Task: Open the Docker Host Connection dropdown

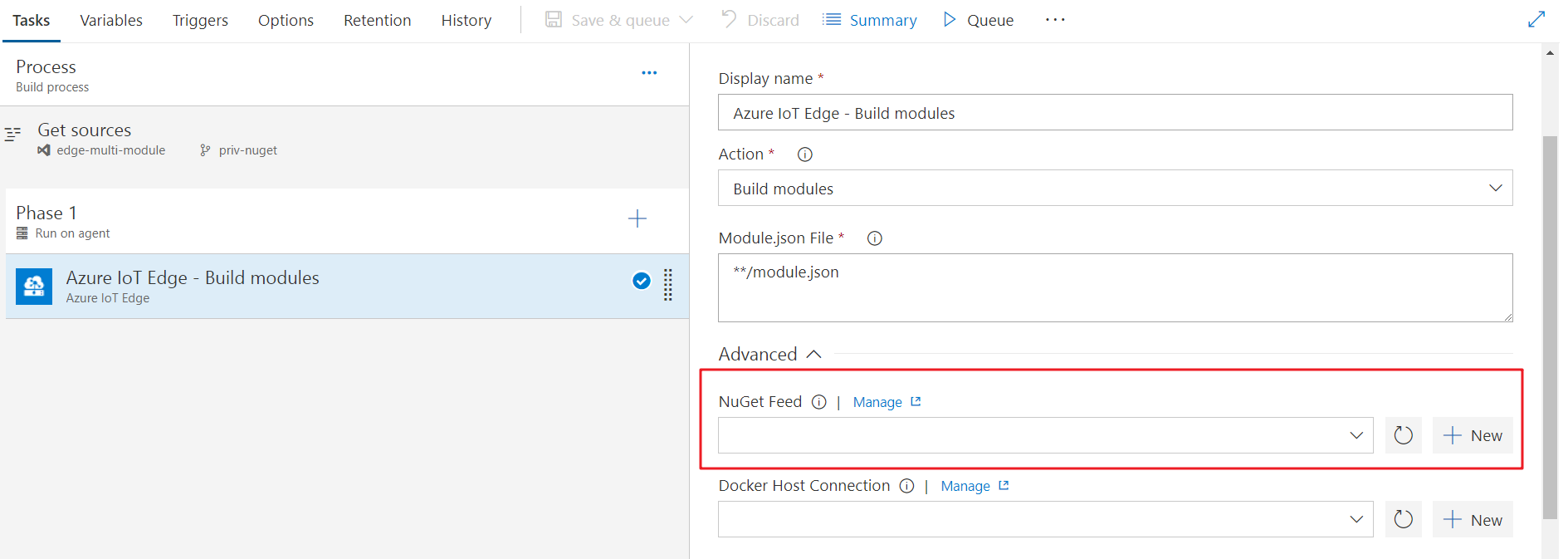Action: [1045, 519]
